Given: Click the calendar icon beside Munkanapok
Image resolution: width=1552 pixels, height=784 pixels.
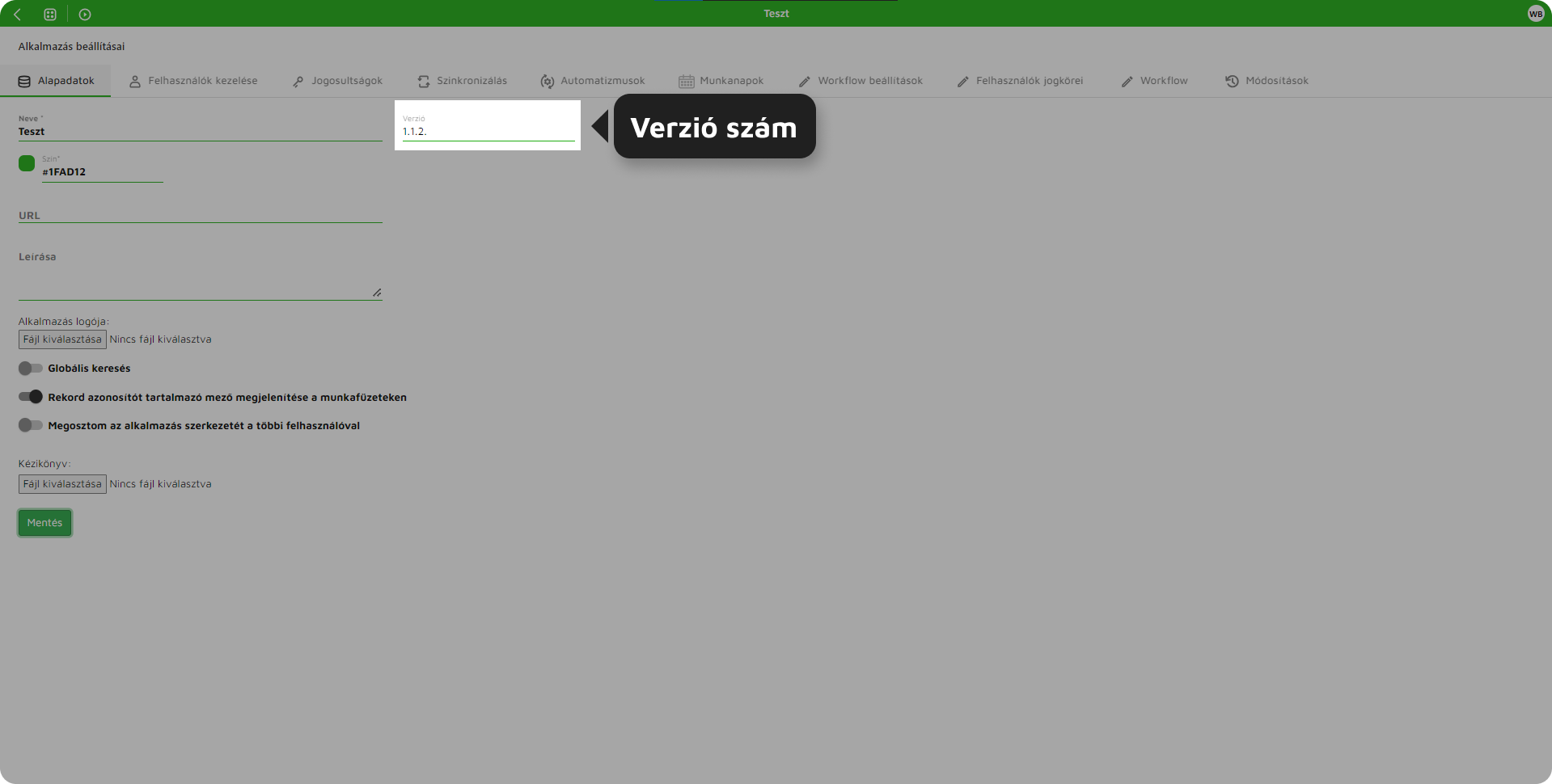Looking at the screenshot, I should 687,82.
